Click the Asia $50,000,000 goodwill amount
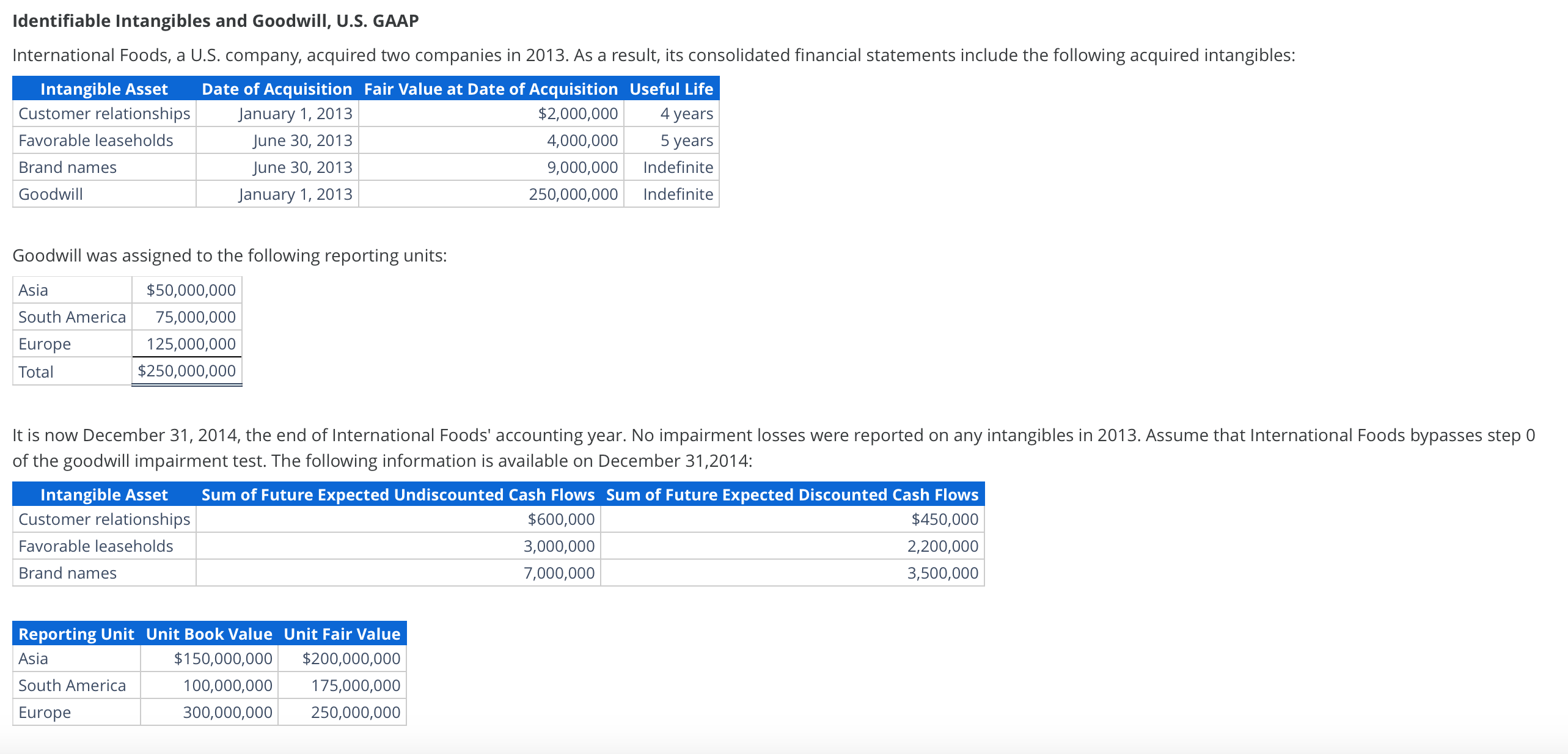Screen dimensions: 1568x754 [191, 290]
